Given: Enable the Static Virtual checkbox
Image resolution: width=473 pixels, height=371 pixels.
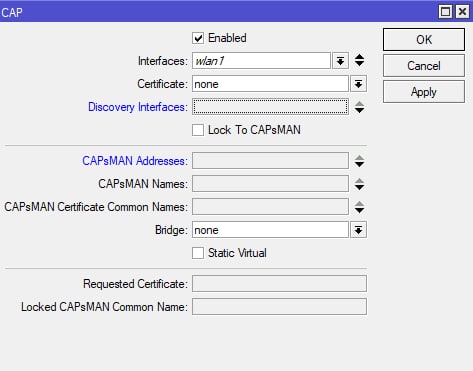Looking at the screenshot, I should coord(198,253).
